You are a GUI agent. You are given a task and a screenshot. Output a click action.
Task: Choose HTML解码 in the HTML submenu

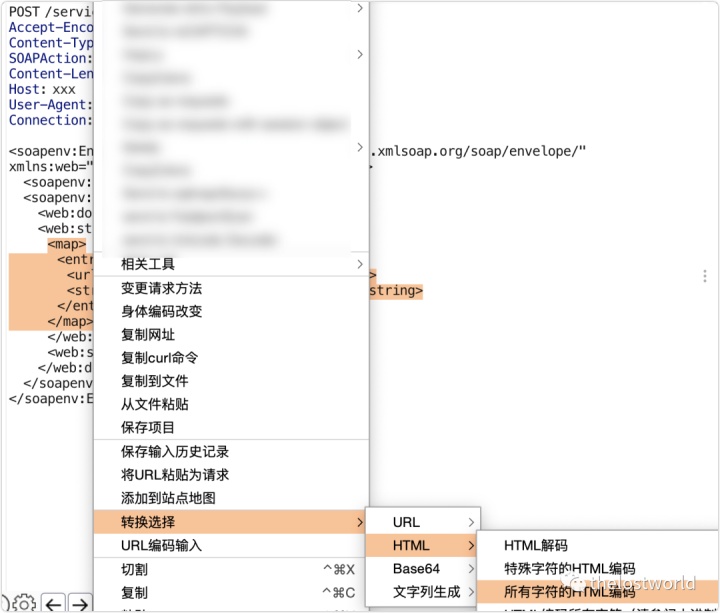pos(598,546)
